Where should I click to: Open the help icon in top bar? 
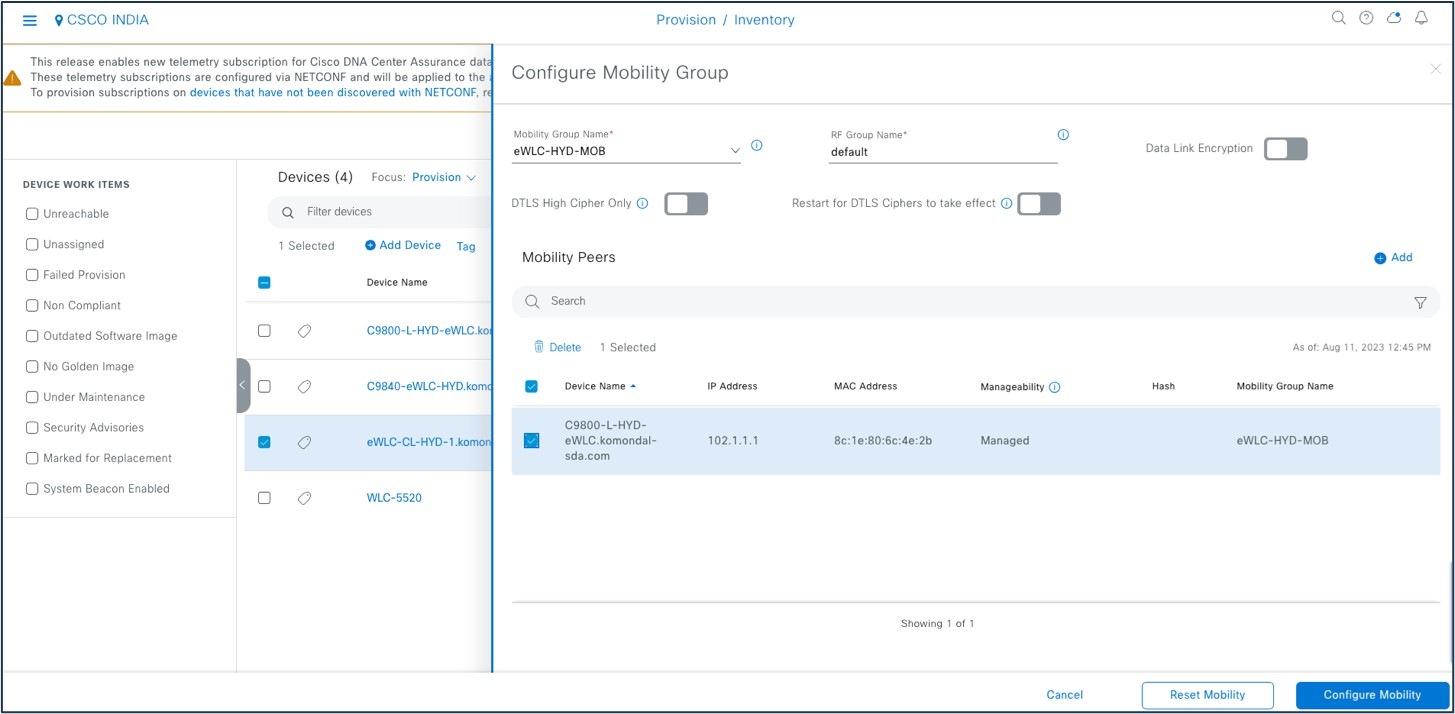coord(1366,17)
